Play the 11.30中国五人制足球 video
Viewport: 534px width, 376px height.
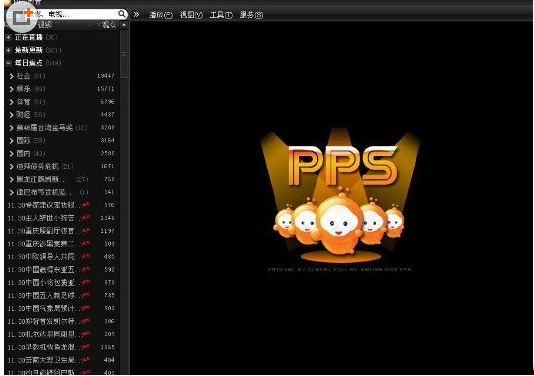(62, 295)
